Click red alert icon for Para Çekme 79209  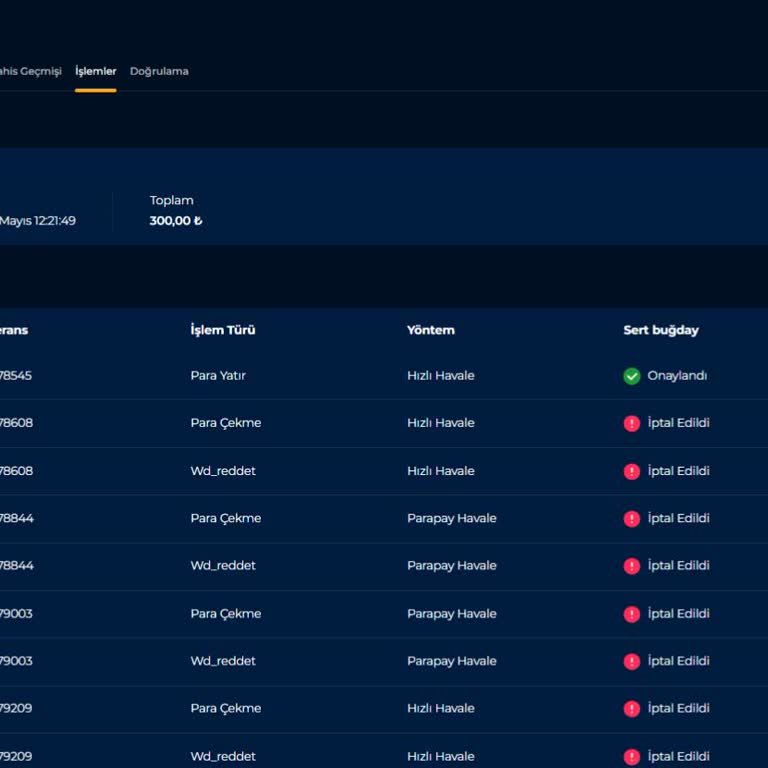[x=631, y=708]
